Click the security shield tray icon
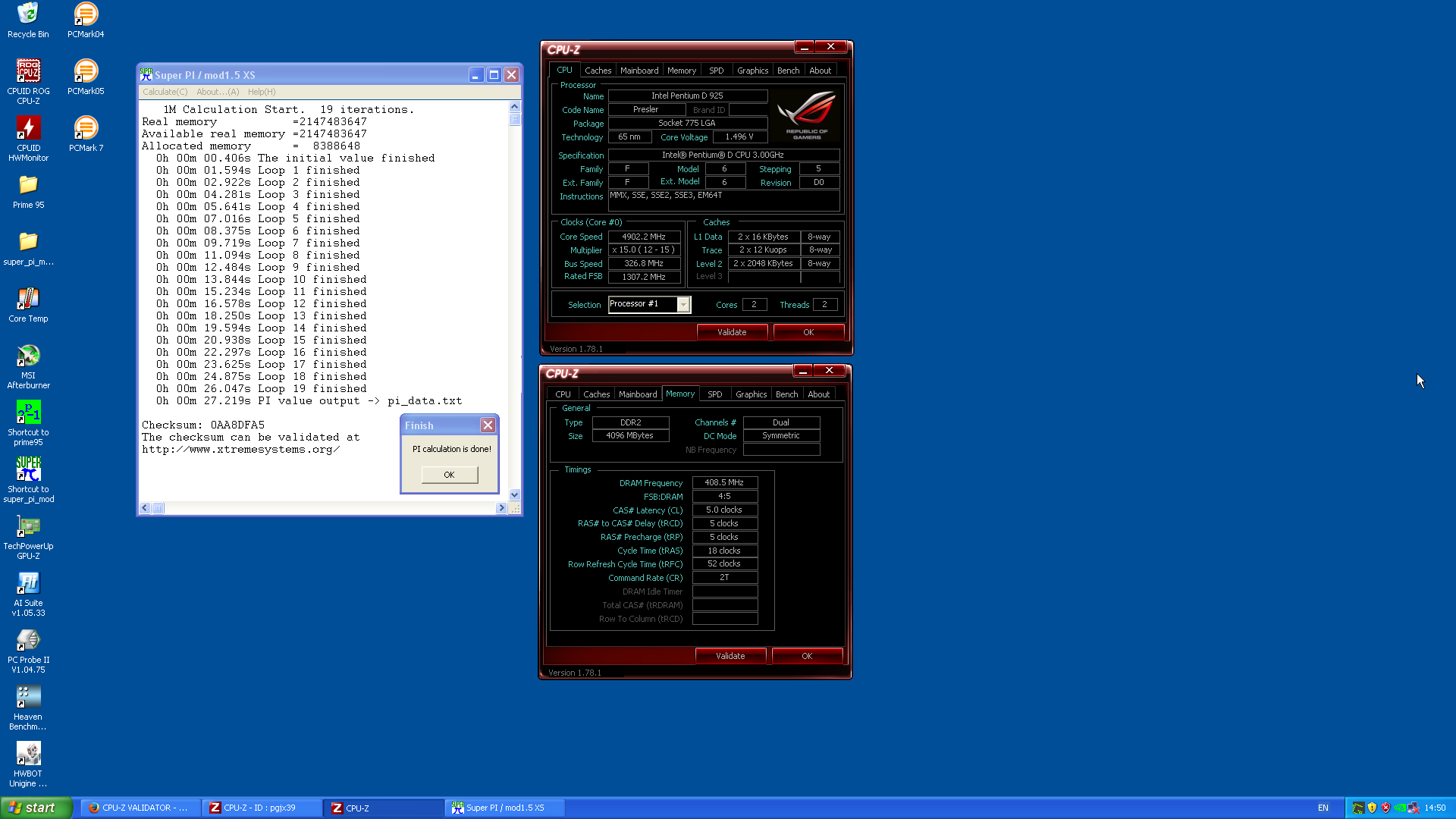Image resolution: width=1456 pixels, height=819 pixels. (1372, 808)
